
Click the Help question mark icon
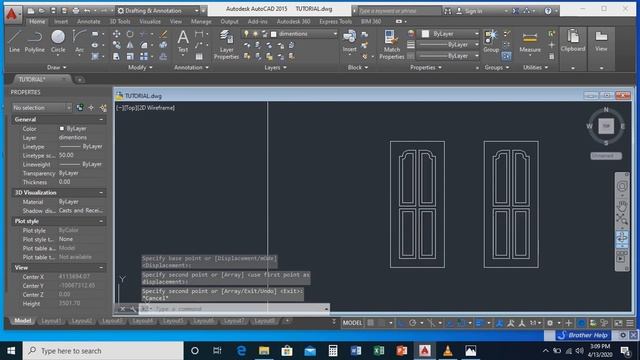click(x=548, y=11)
